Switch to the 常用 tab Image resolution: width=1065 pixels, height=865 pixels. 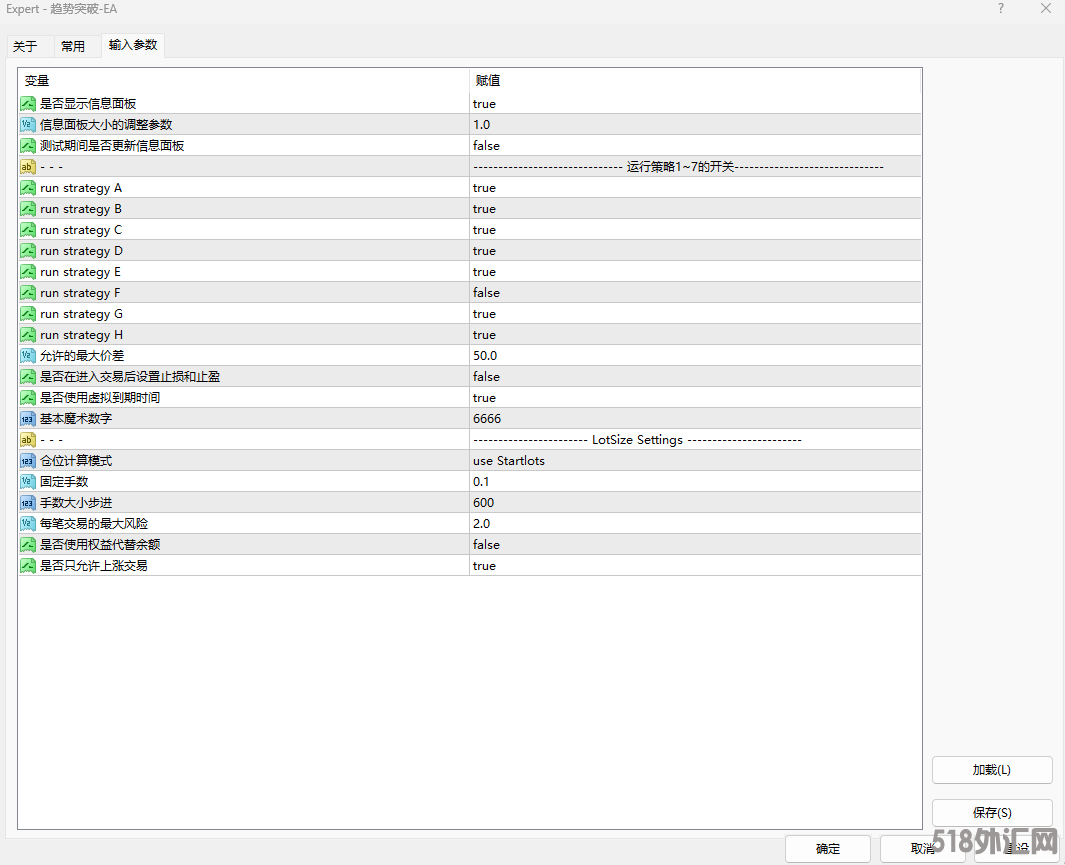click(x=73, y=46)
